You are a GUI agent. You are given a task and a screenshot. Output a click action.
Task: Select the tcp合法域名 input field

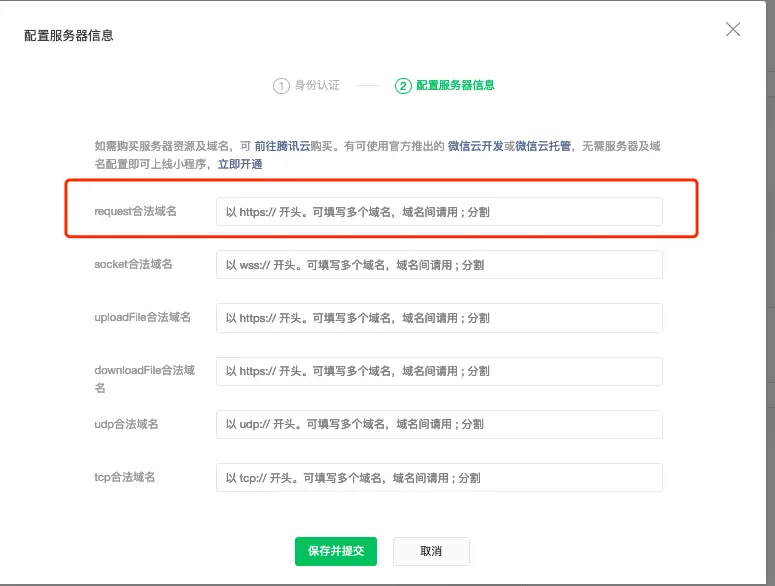point(439,478)
